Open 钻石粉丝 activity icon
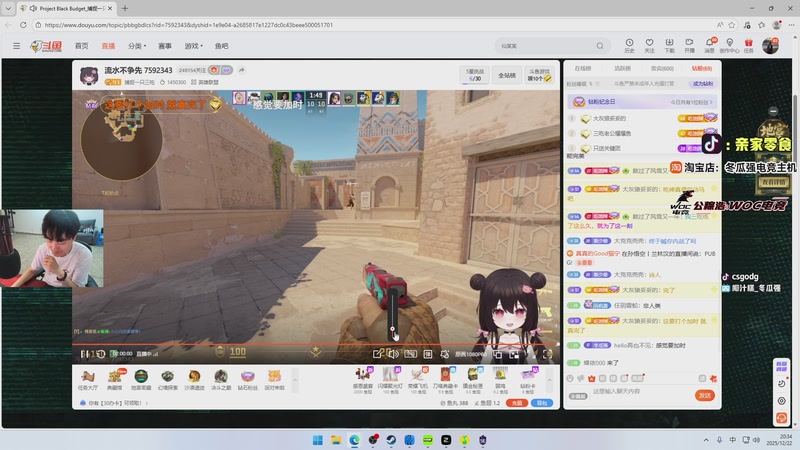Viewport: 800px width, 450px height. (x=247, y=380)
